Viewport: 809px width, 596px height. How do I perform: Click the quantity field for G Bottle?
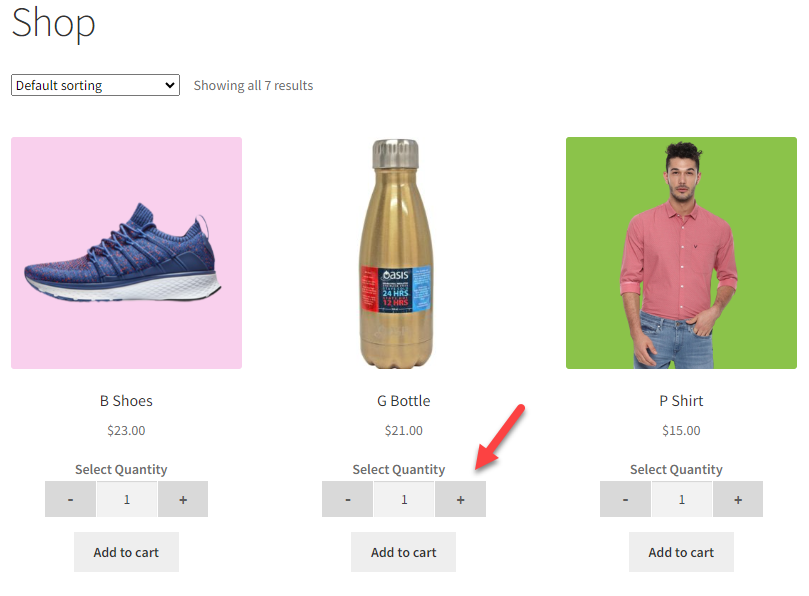[404, 499]
